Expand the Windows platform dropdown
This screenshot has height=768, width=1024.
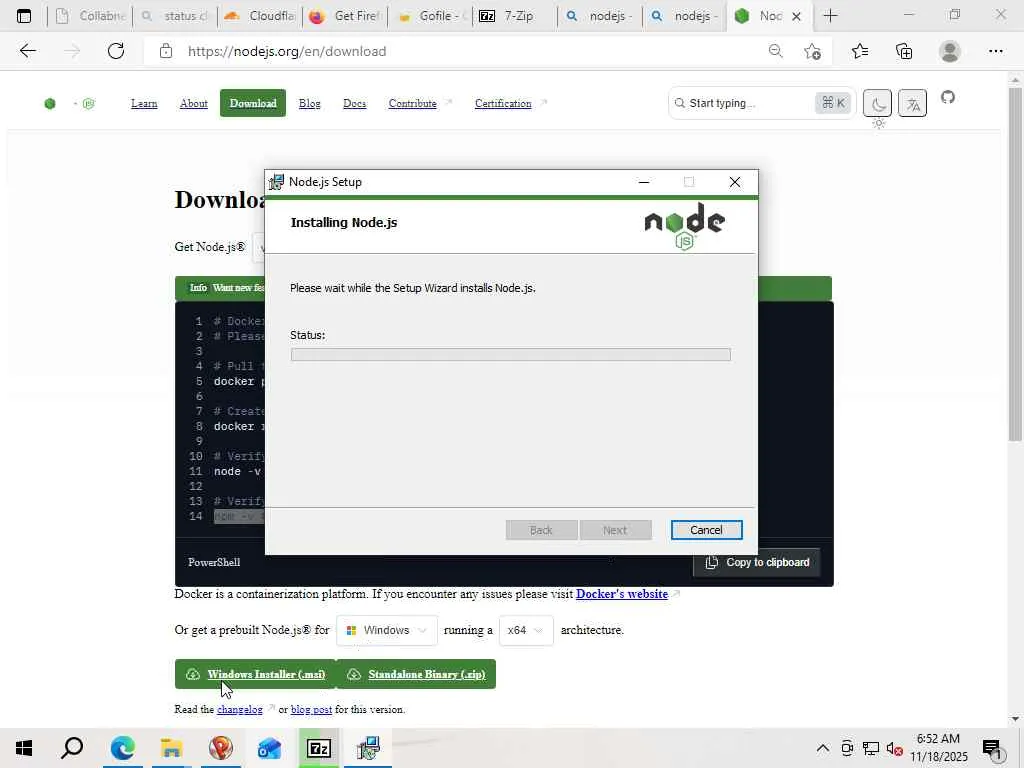[387, 630]
